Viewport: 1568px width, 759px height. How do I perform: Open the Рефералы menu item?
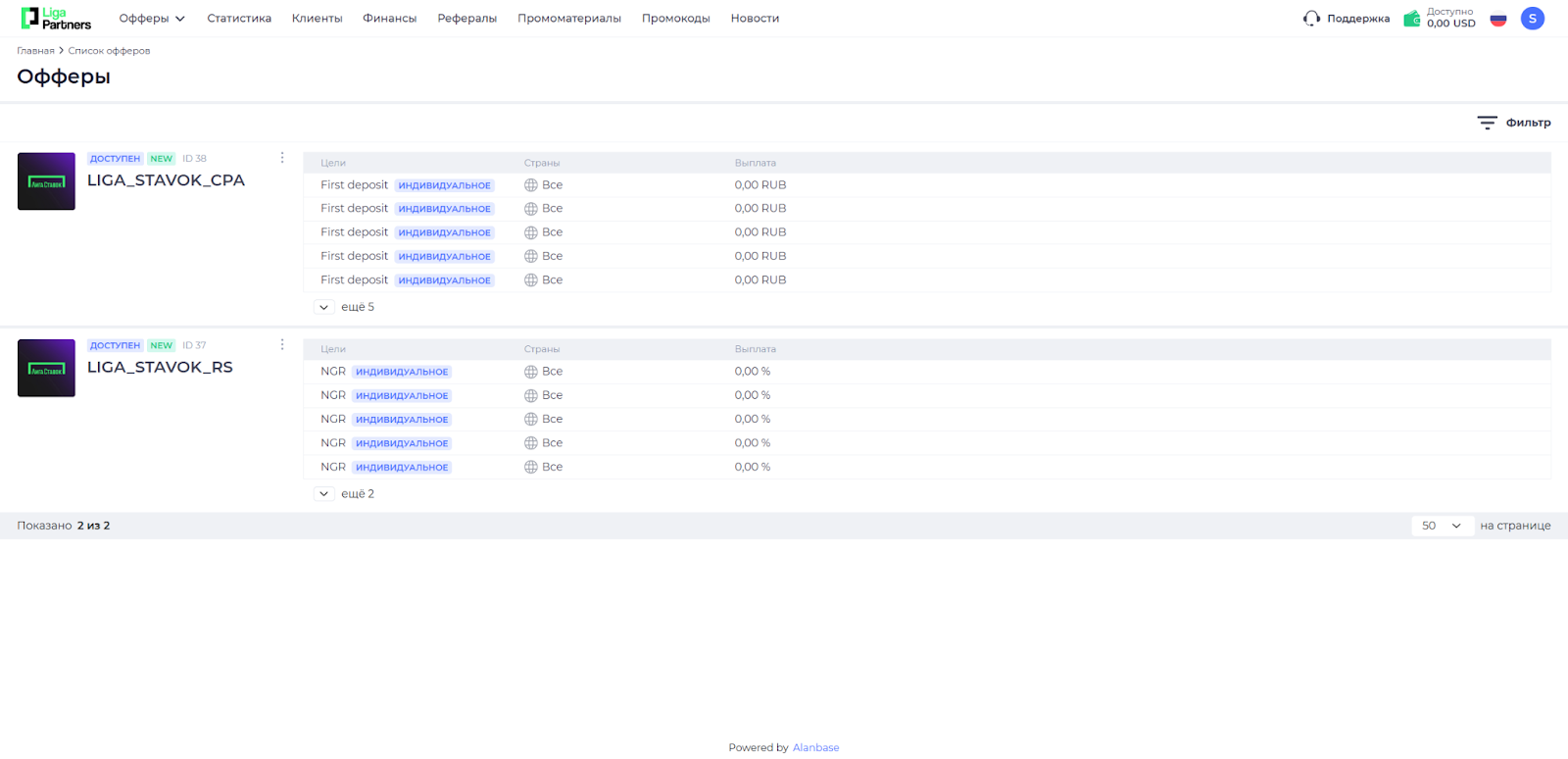click(x=467, y=18)
